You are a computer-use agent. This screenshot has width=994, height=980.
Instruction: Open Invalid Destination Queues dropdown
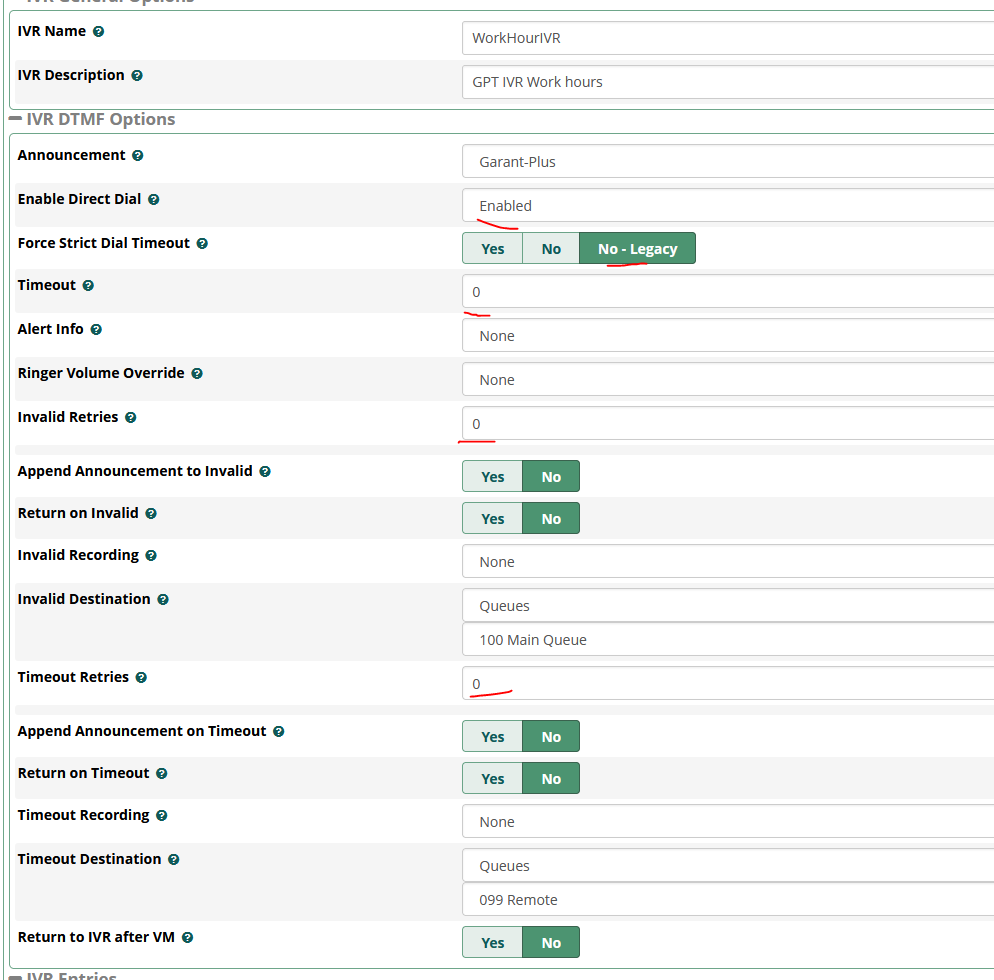pyautogui.click(x=728, y=606)
